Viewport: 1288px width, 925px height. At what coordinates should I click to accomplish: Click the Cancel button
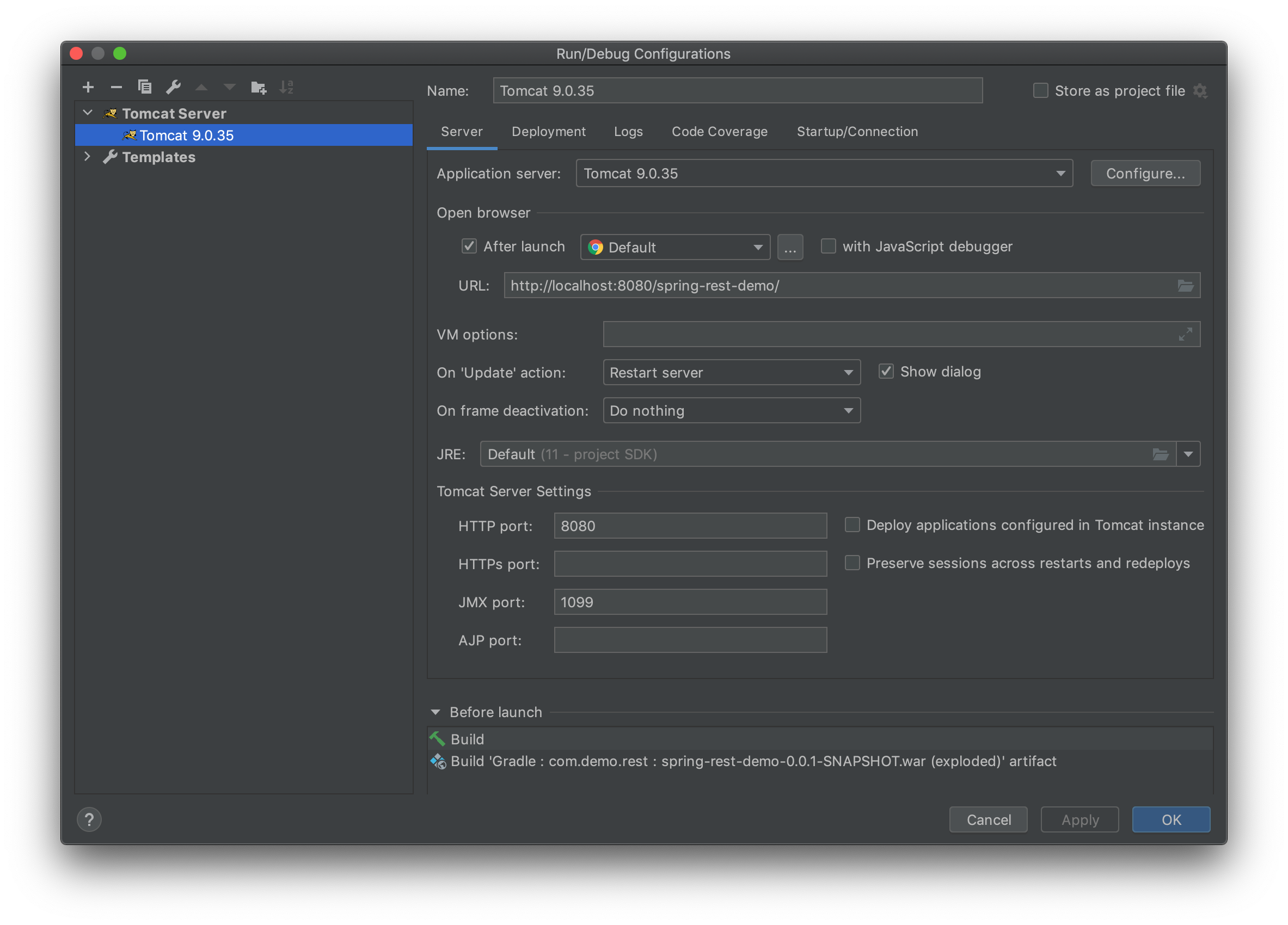click(988, 819)
